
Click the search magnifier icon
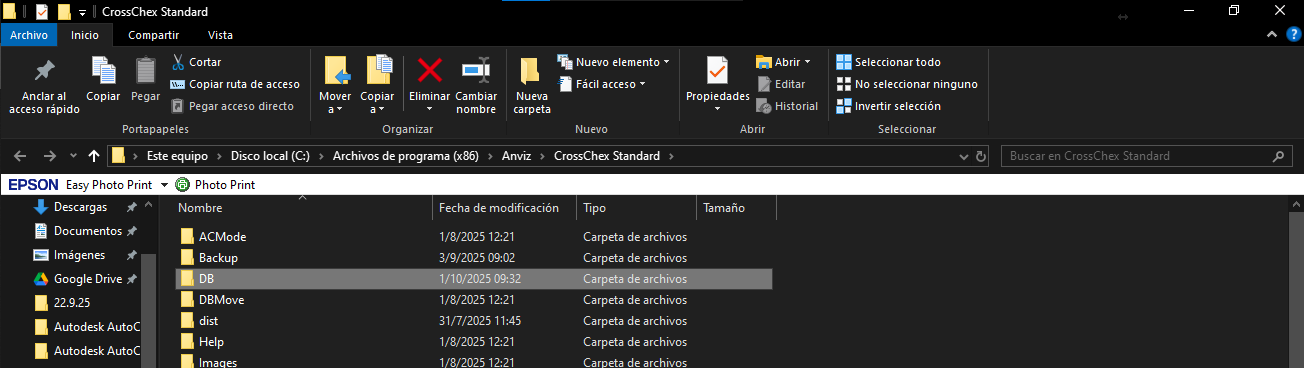click(x=1278, y=156)
